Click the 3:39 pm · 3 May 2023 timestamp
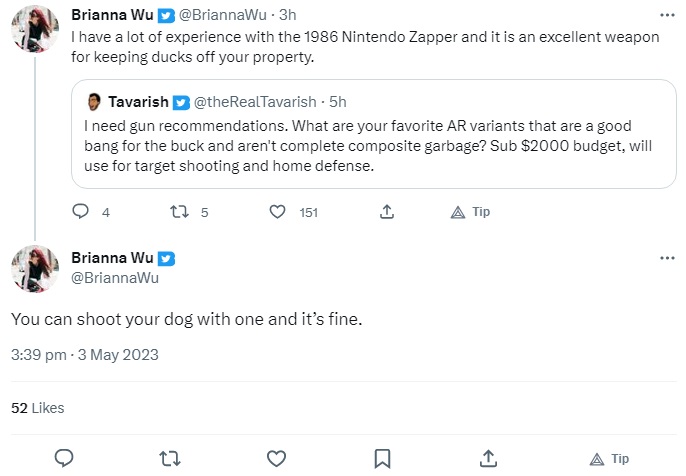The height and width of the screenshot is (476, 686). [85, 355]
